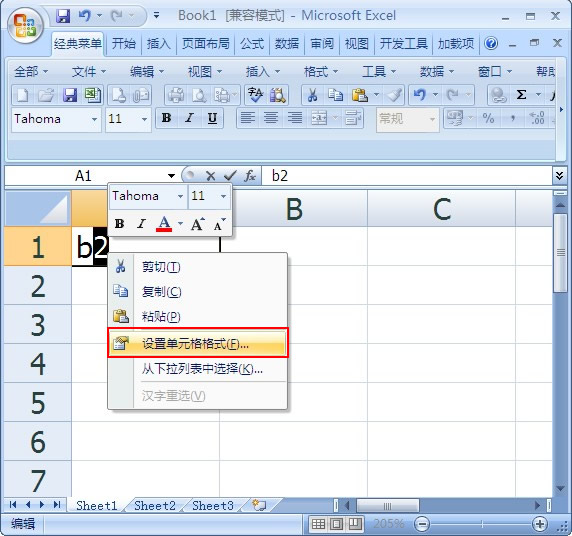Screen dimensions: 572x536
Task: Expand Name Box dropdown arrow
Action: click(x=171, y=176)
